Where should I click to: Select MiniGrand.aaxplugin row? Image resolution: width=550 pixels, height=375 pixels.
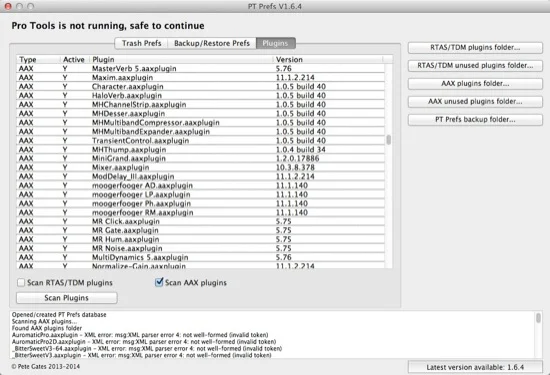pyautogui.click(x=201, y=158)
